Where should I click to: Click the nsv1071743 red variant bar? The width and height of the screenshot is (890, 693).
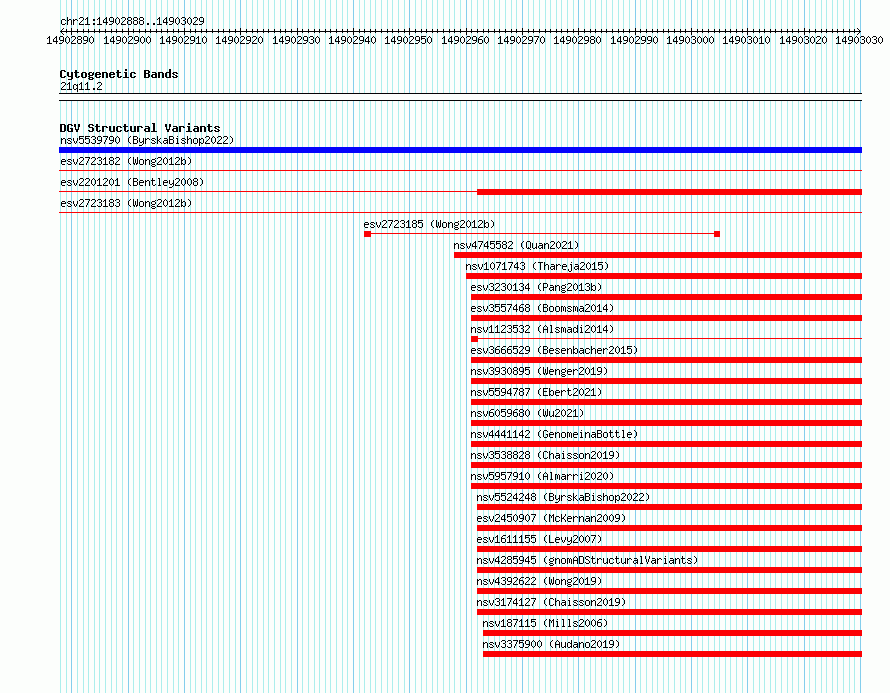point(664,276)
